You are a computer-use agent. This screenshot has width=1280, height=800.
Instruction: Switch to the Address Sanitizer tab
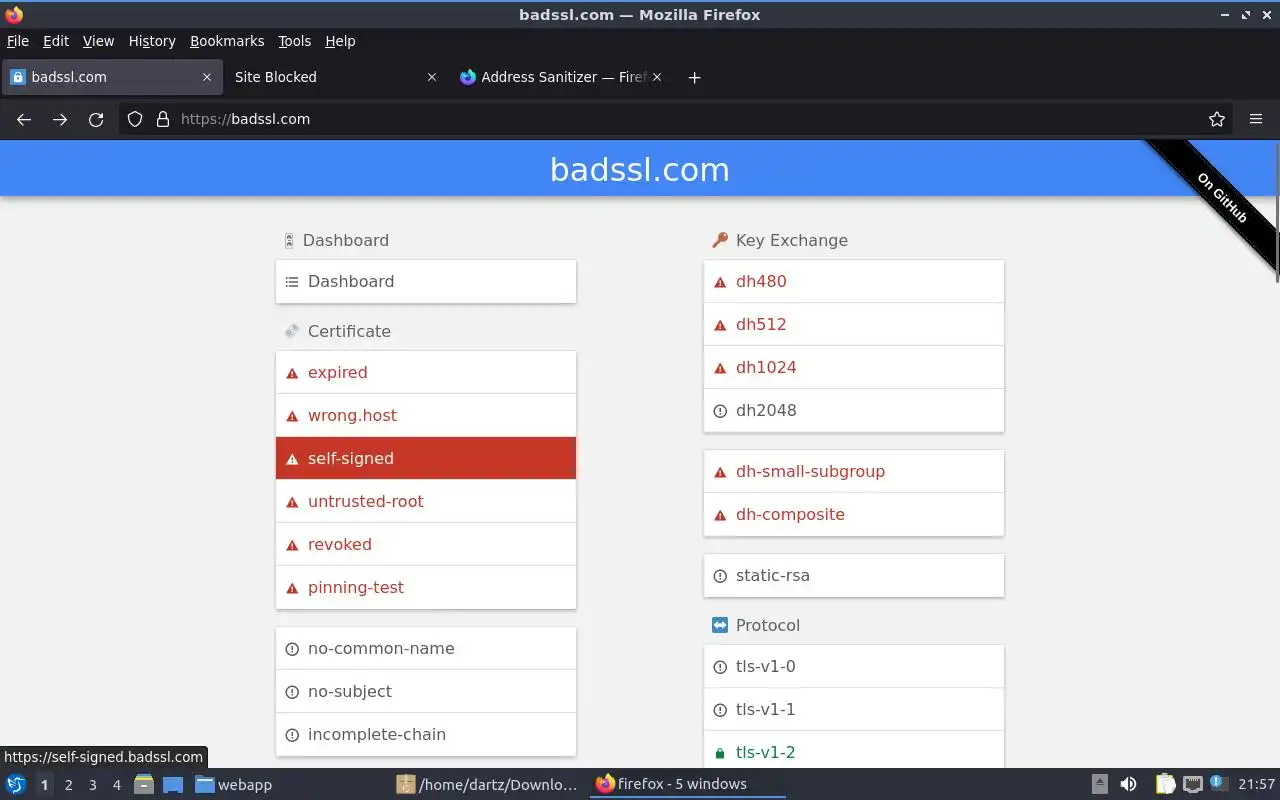[561, 77]
